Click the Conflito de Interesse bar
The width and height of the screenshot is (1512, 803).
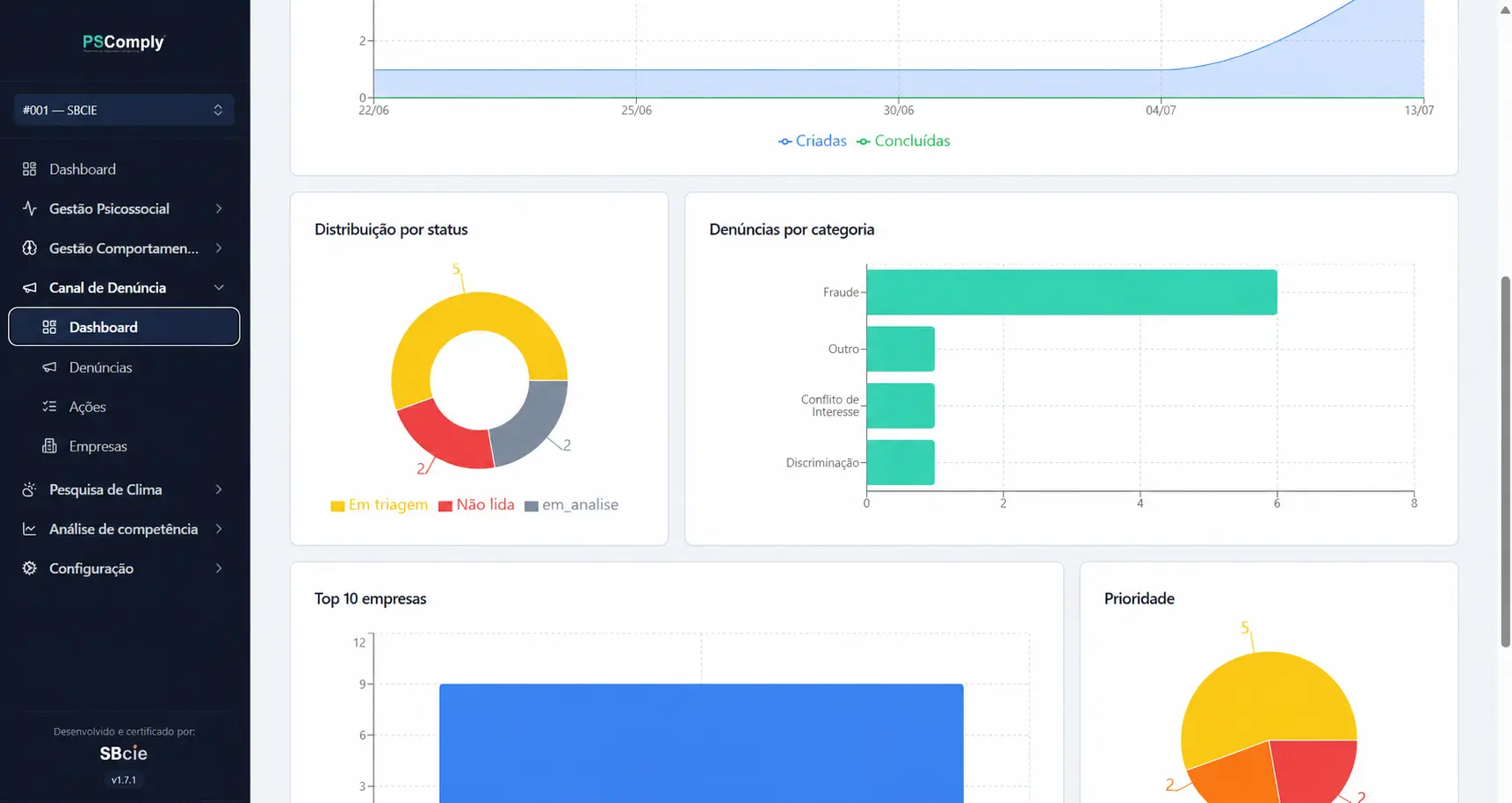[901, 406]
